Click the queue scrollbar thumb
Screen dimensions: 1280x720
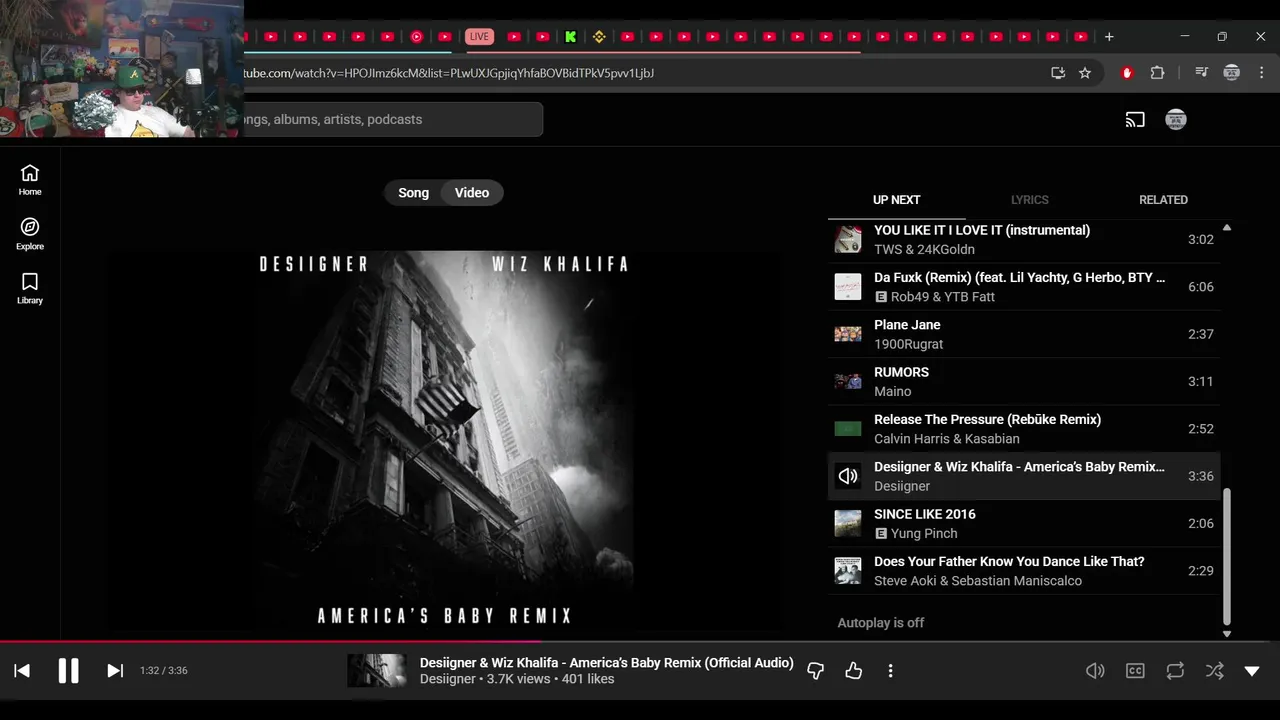[x=1227, y=557]
